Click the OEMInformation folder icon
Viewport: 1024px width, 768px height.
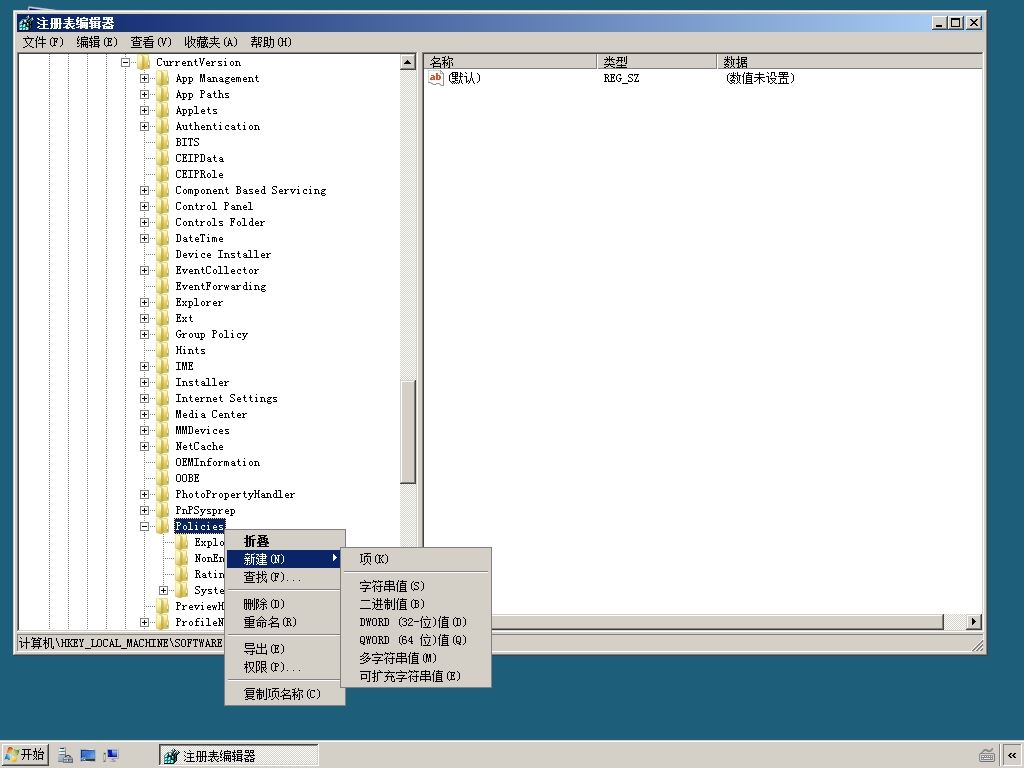tap(163, 462)
